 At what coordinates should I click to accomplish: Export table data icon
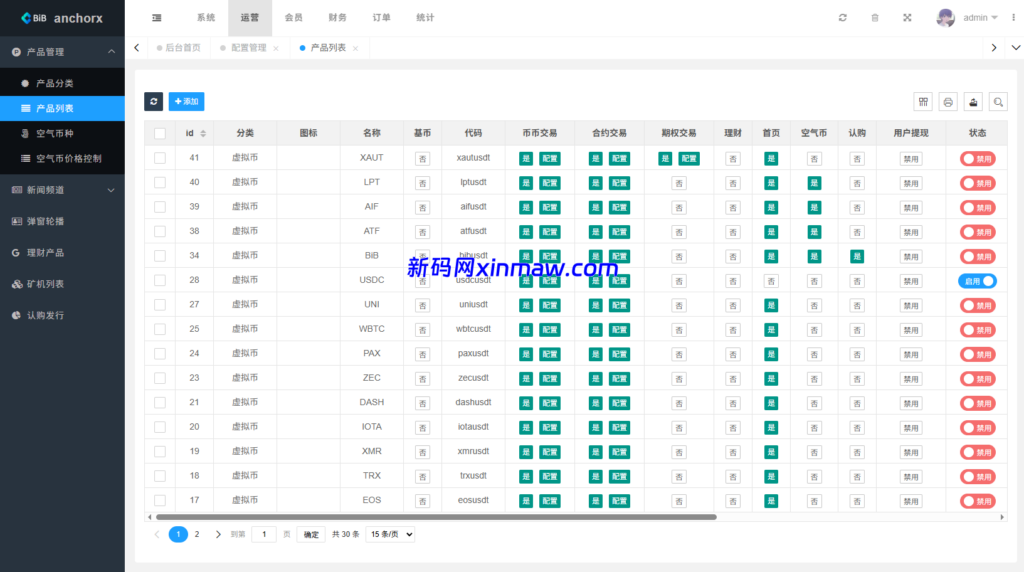973,101
